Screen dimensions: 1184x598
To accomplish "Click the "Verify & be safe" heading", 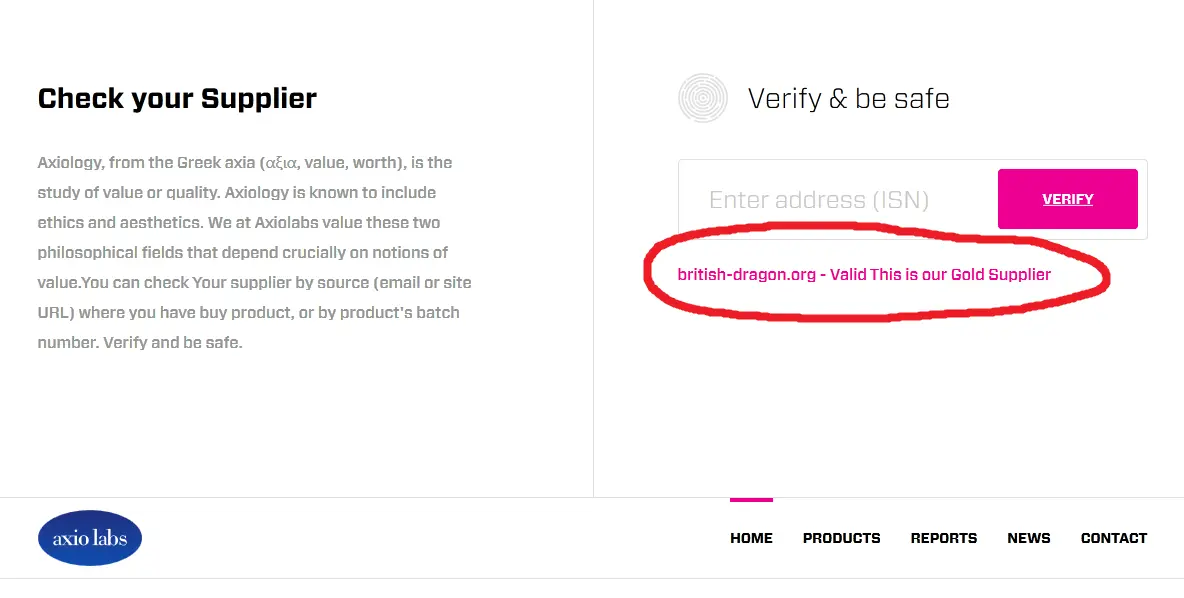I will pos(848,99).
